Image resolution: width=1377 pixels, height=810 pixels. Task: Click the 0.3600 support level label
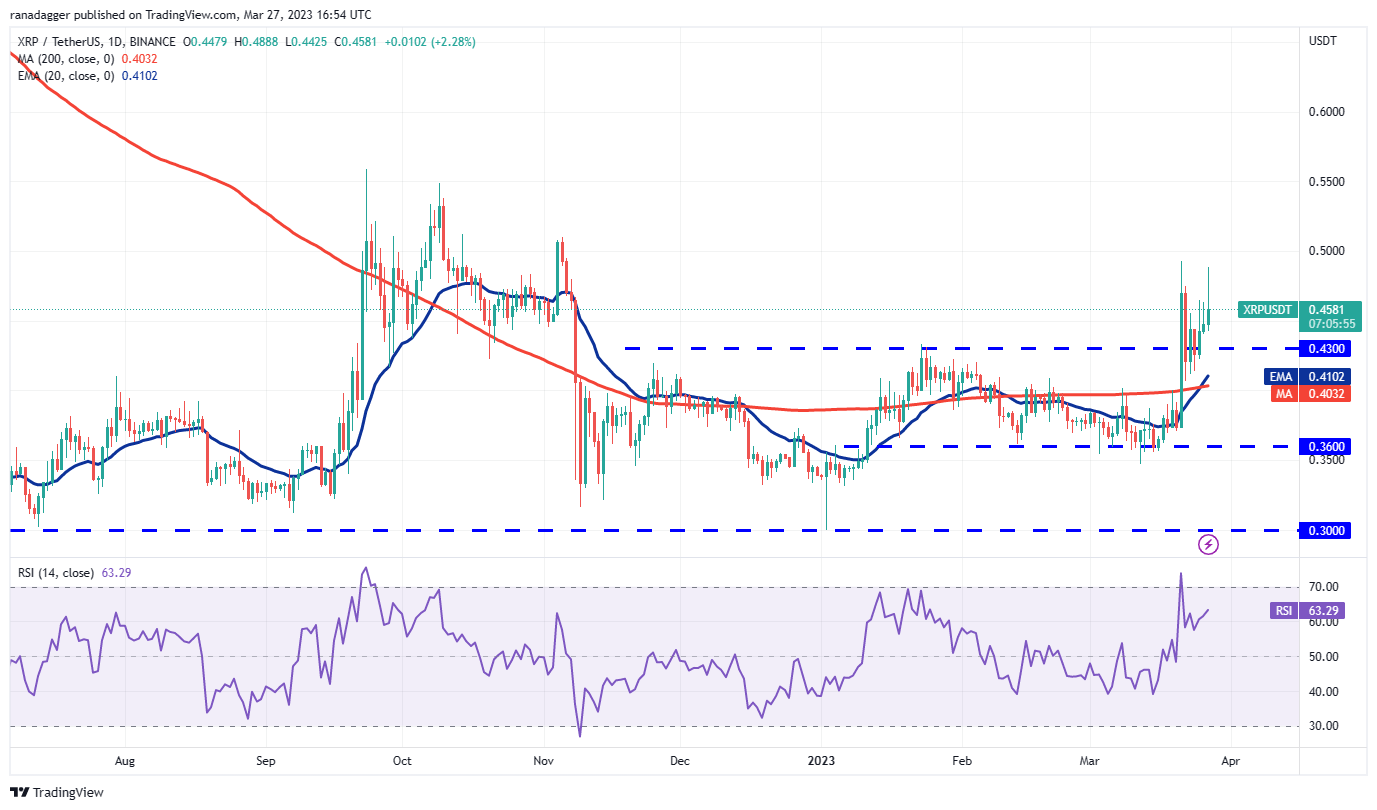point(1324,446)
